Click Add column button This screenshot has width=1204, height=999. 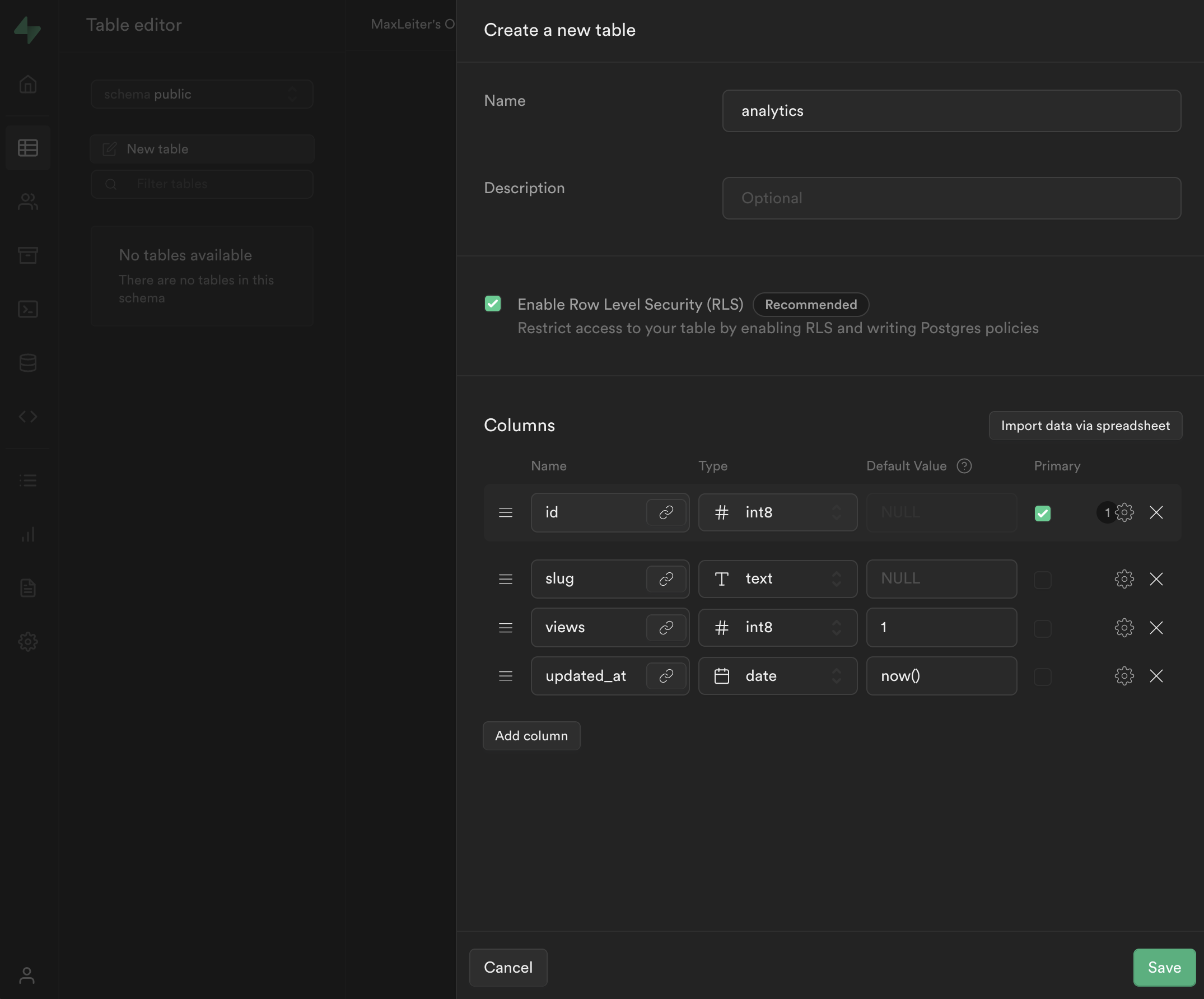click(x=531, y=736)
